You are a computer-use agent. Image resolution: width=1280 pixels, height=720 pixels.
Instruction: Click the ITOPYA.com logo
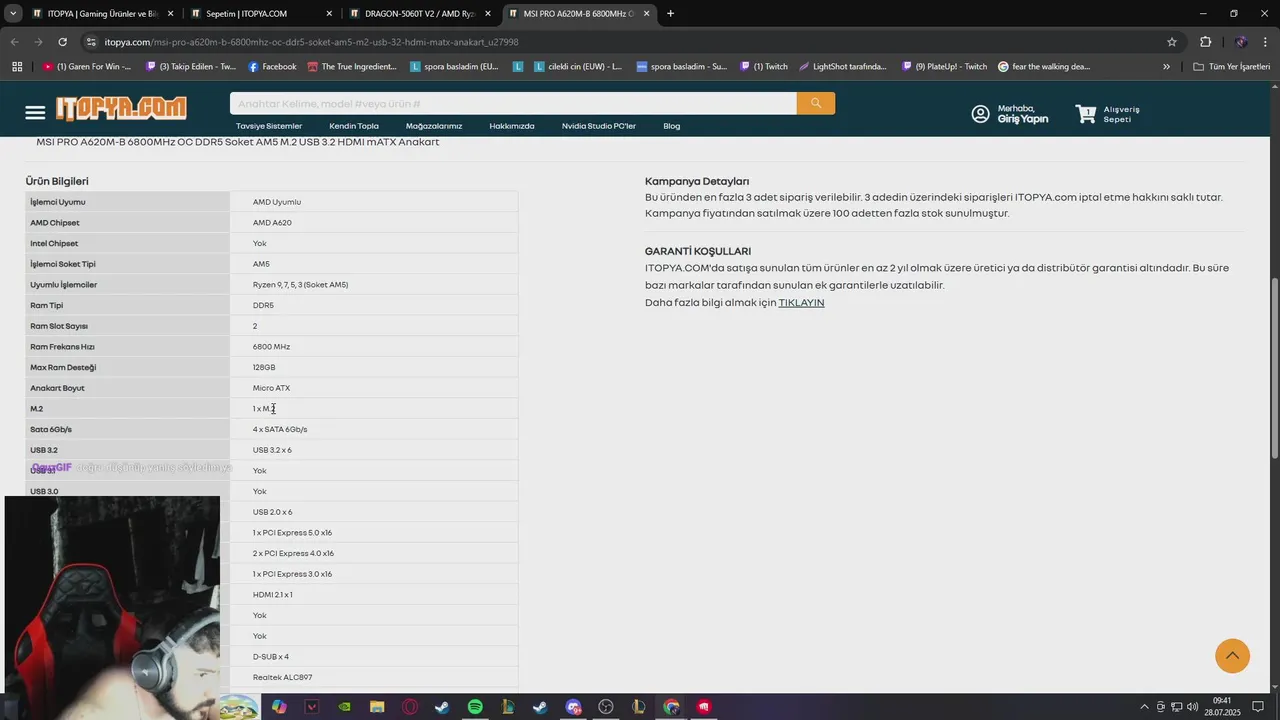tap(121, 108)
